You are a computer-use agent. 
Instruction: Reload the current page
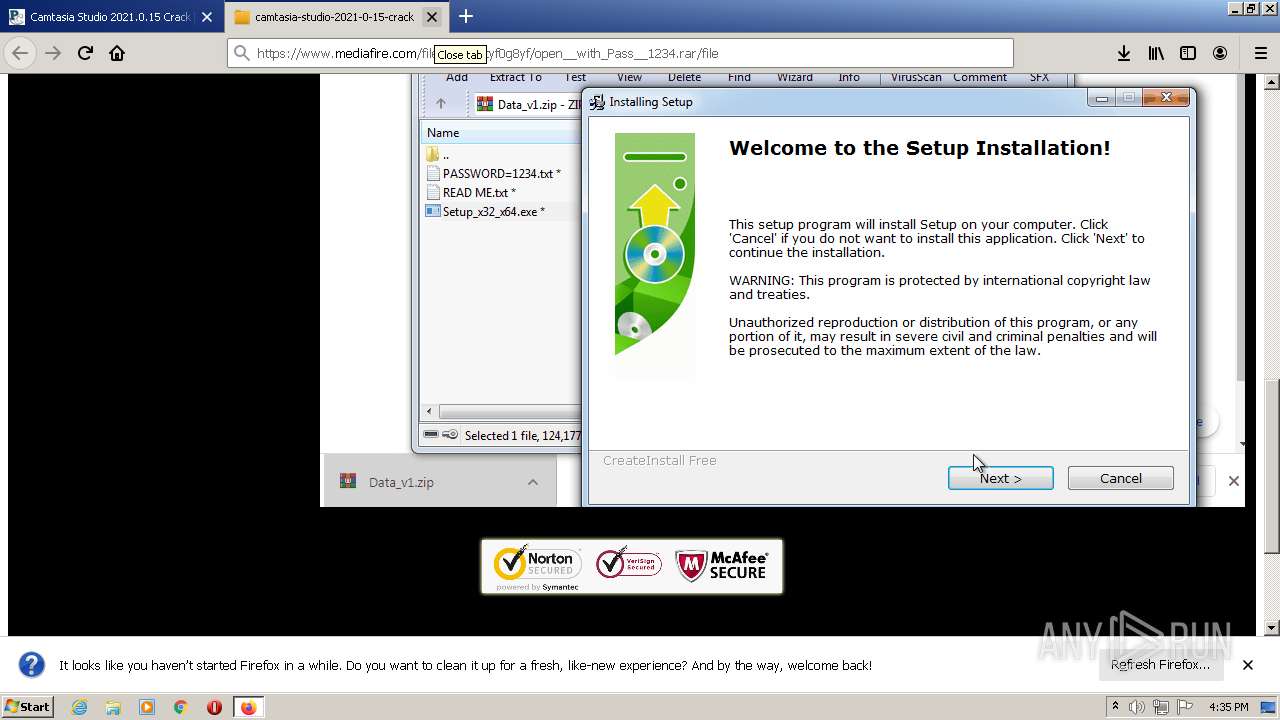click(85, 53)
